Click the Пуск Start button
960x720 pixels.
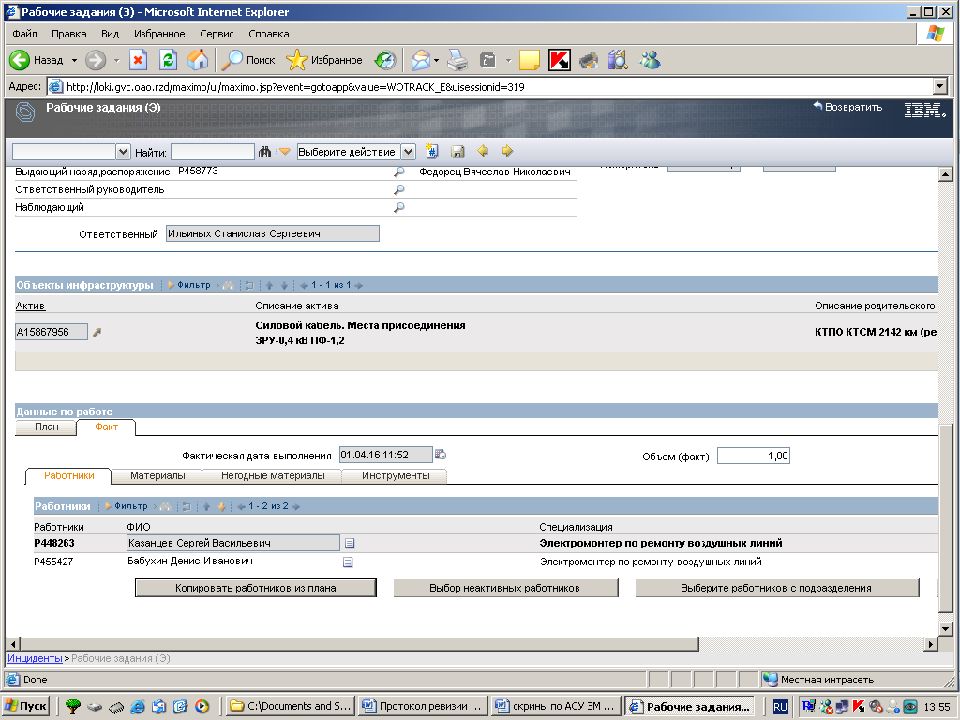[26, 706]
